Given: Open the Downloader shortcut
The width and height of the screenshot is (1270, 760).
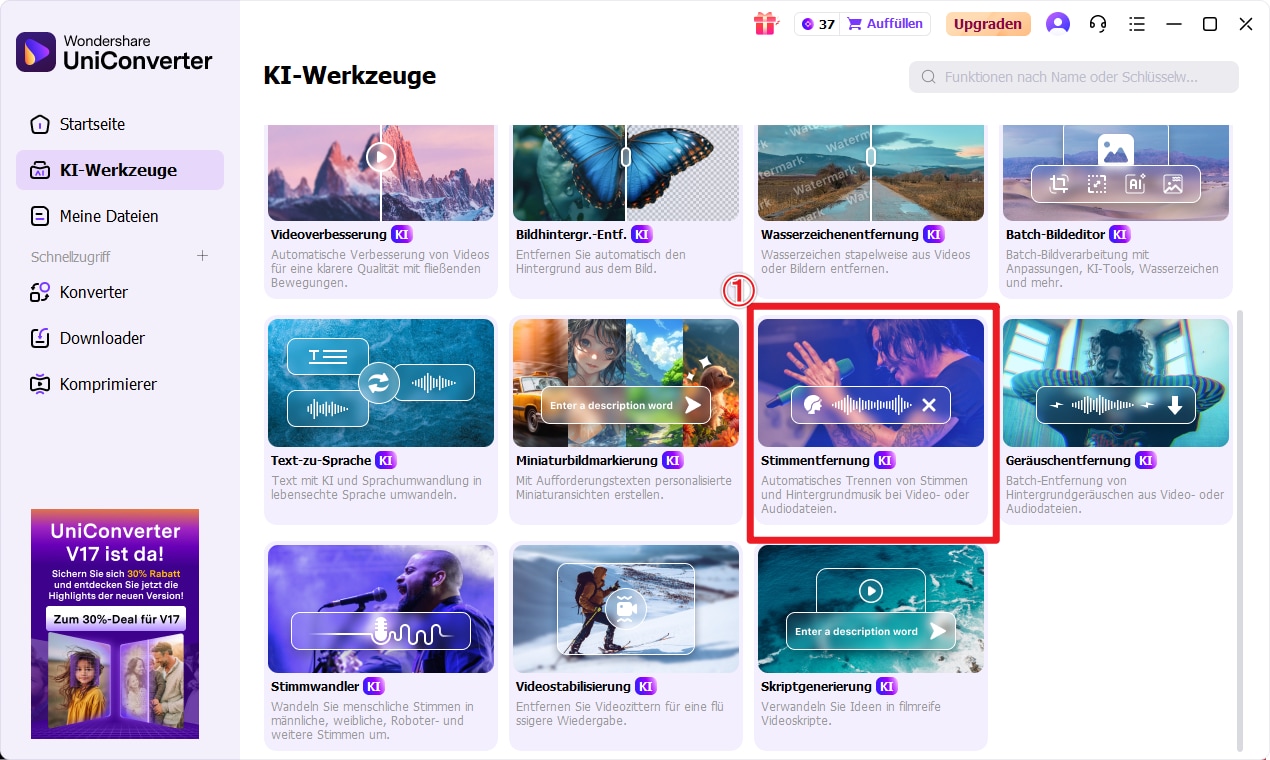Looking at the screenshot, I should pos(102,338).
